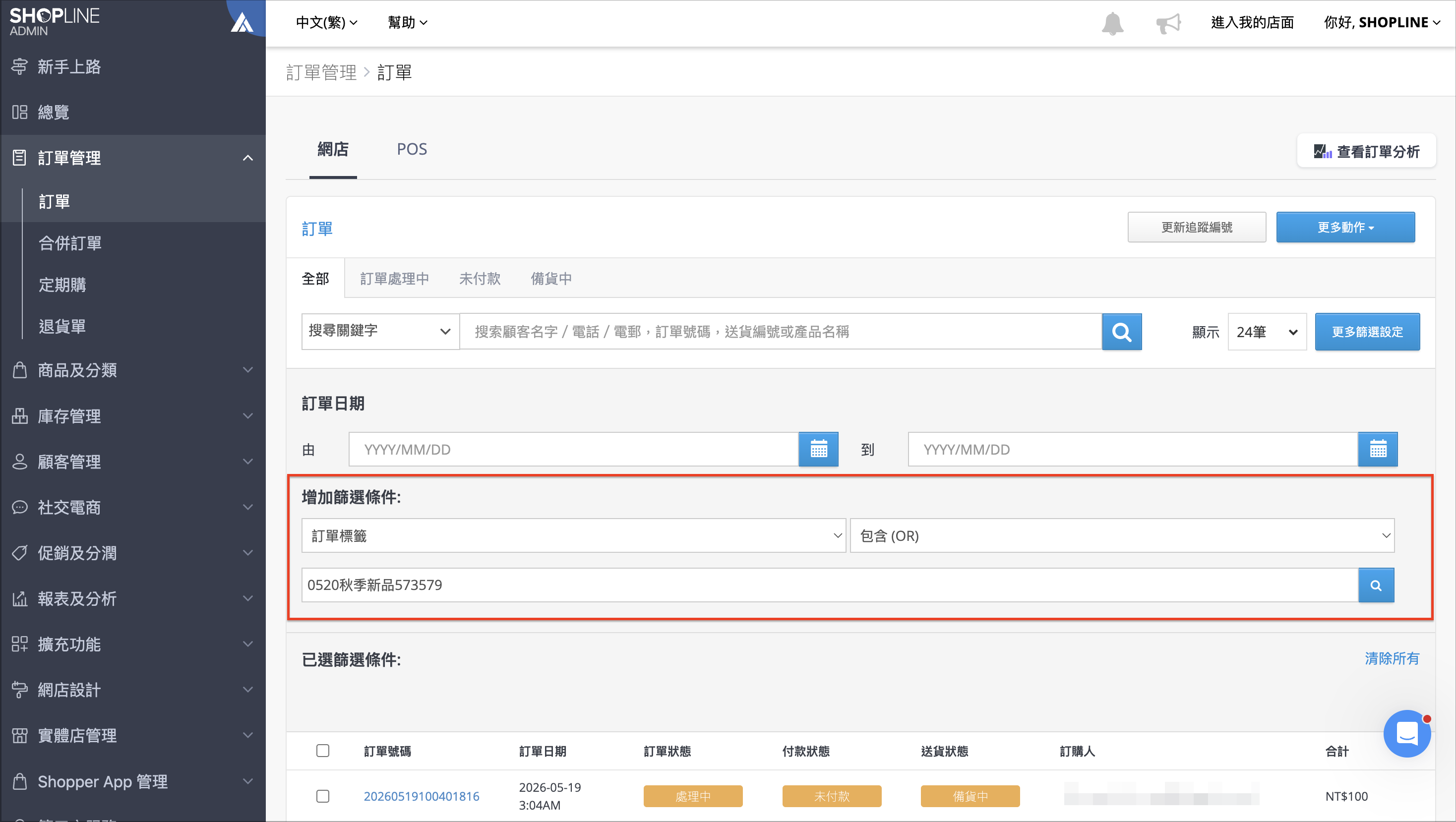This screenshot has width=1456, height=822.
Task: Expand the 商品及分類 chevron
Action: click(x=247, y=370)
